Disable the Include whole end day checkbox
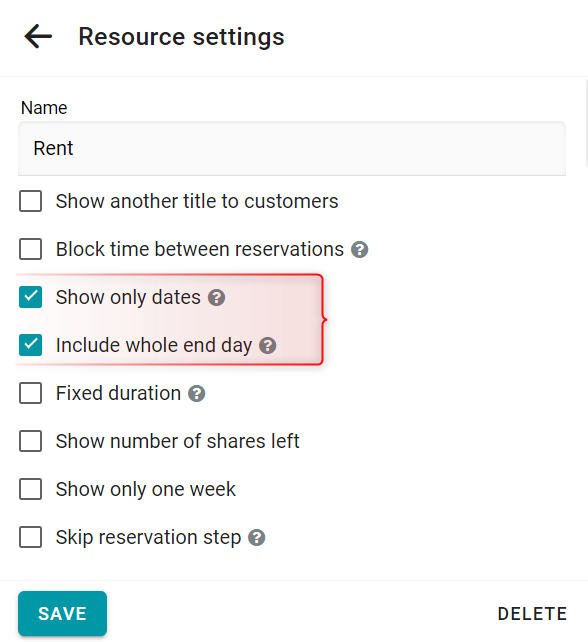This screenshot has width=588, height=642. [x=31, y=345]
